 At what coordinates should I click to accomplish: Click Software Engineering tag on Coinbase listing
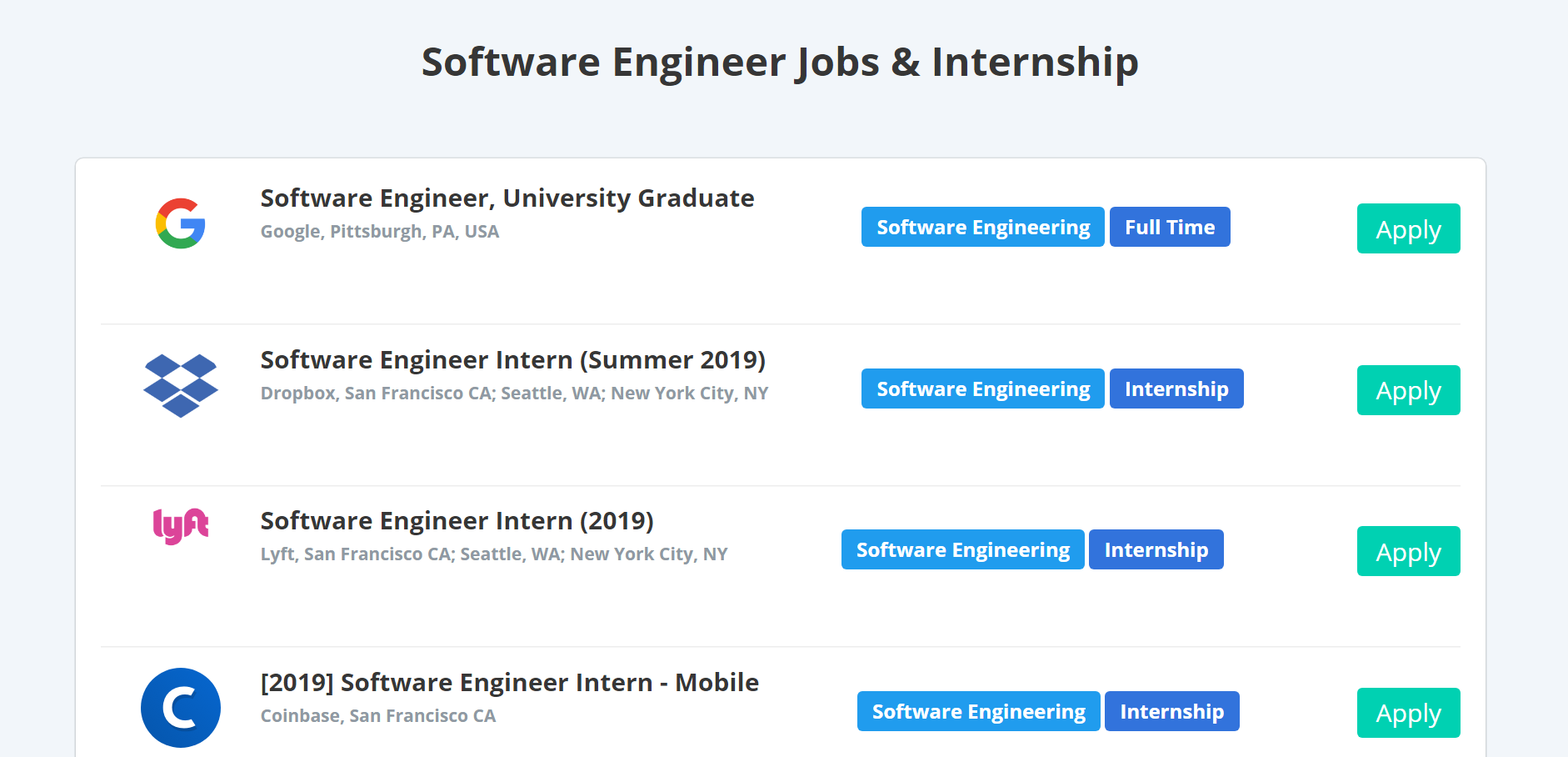tap(978, 711)
